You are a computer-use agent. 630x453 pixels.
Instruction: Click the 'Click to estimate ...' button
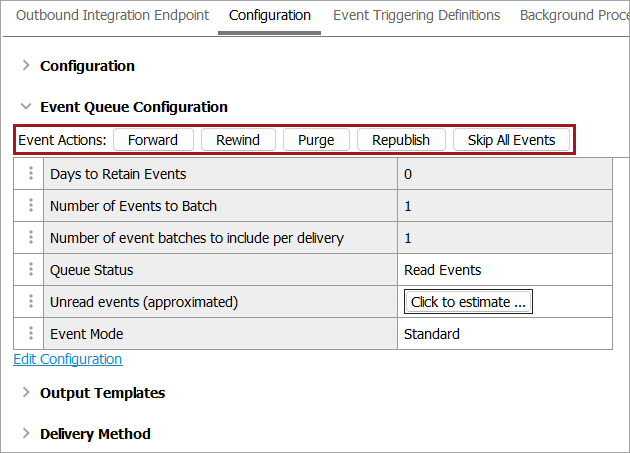point(468,302)
